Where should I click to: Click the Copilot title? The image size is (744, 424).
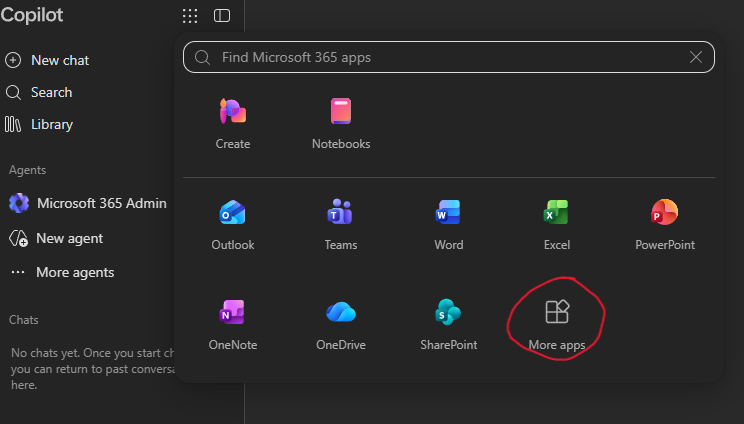32,15
